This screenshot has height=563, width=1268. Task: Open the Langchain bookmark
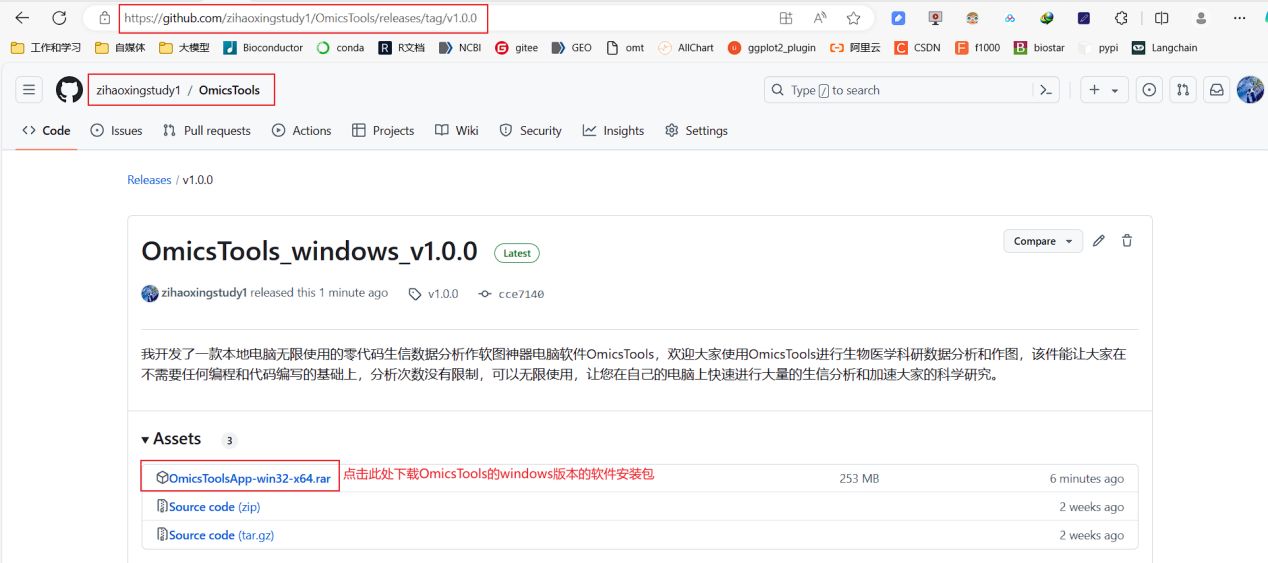pos(1164,47)
